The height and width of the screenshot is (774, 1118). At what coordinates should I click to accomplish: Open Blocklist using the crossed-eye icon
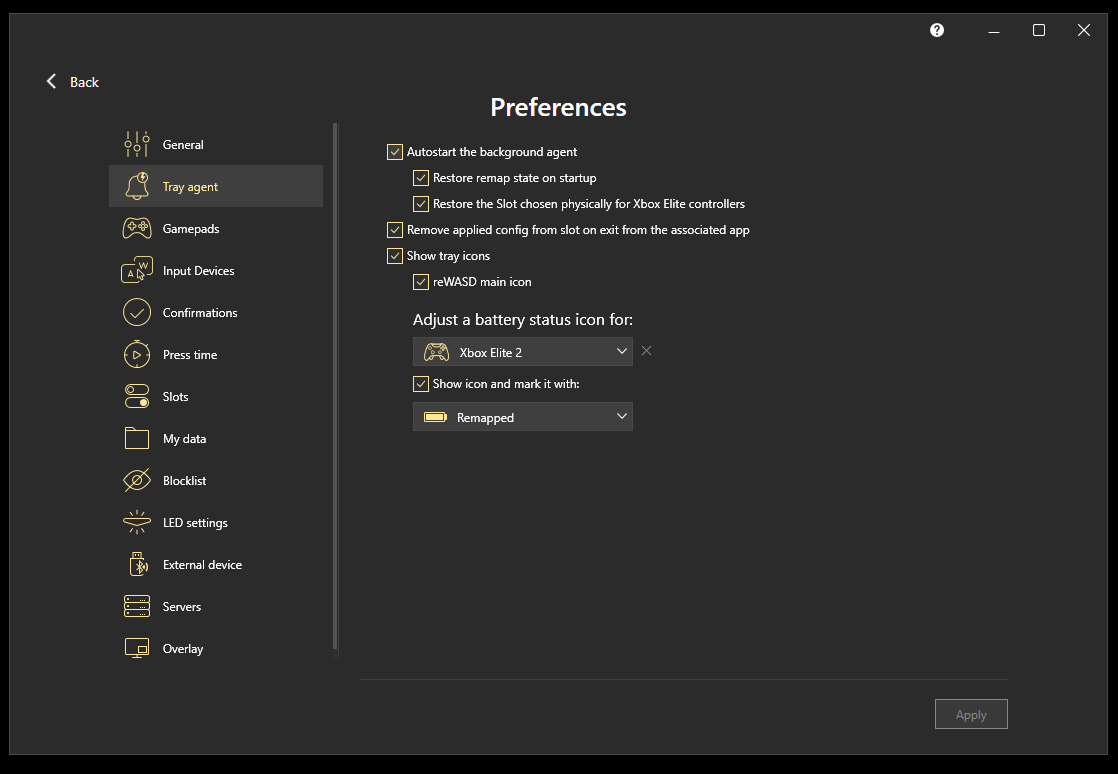[137, 481]
